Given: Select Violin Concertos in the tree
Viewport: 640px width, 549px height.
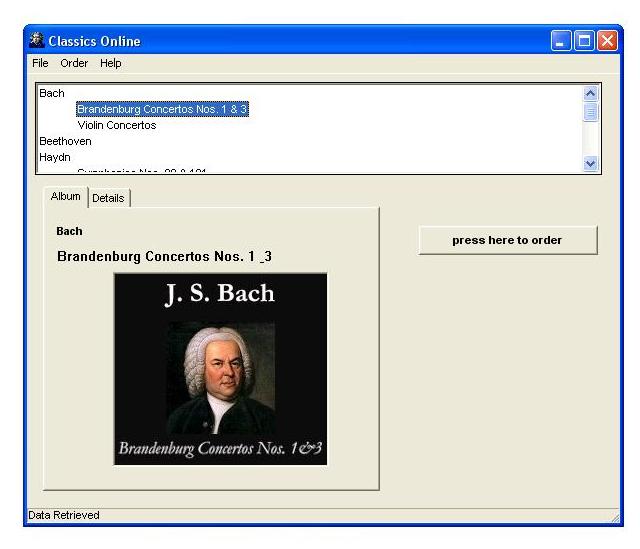Looking at the screenshot, I should [117, 125].
